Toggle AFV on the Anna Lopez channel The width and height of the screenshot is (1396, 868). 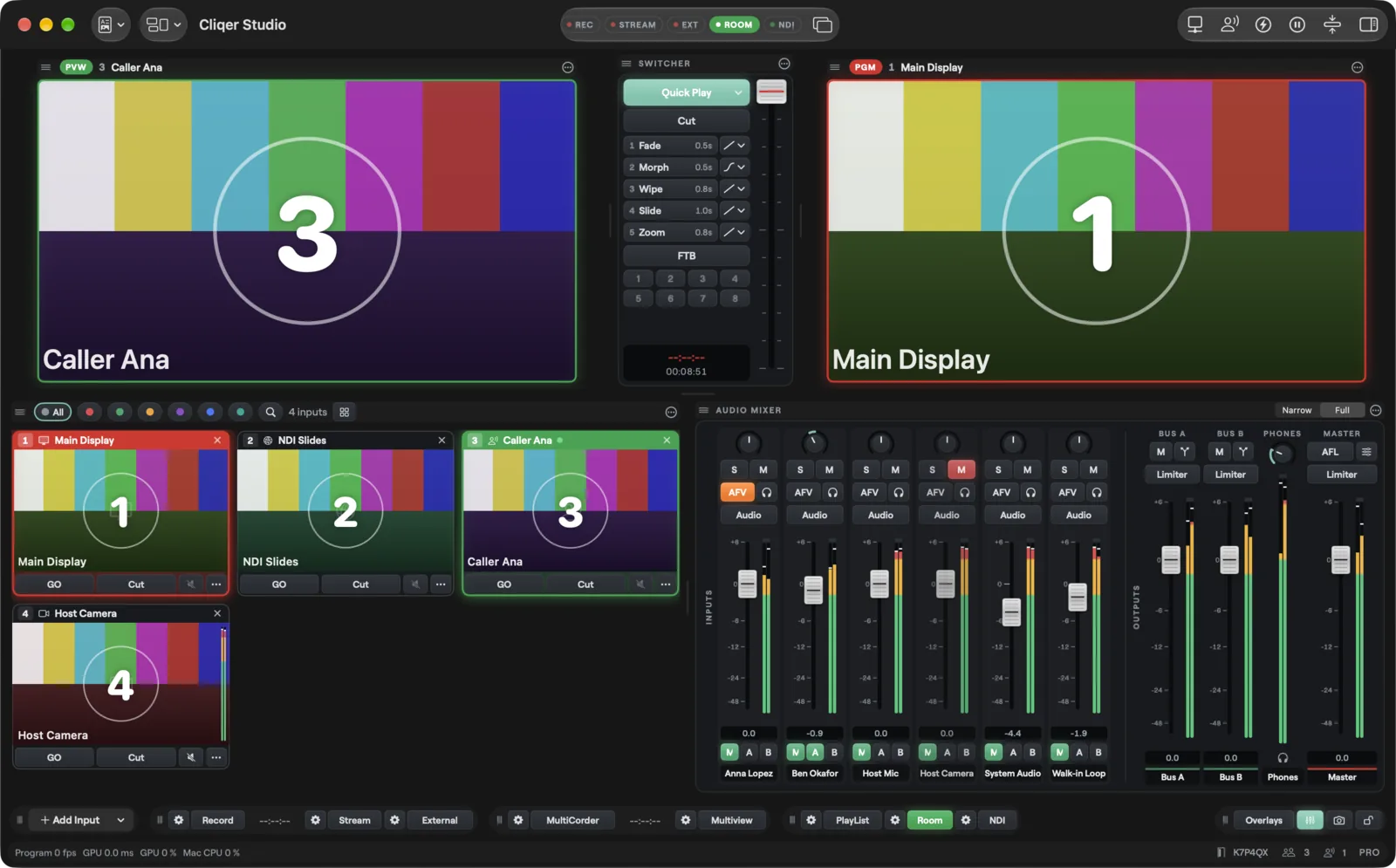pos(737,492)
